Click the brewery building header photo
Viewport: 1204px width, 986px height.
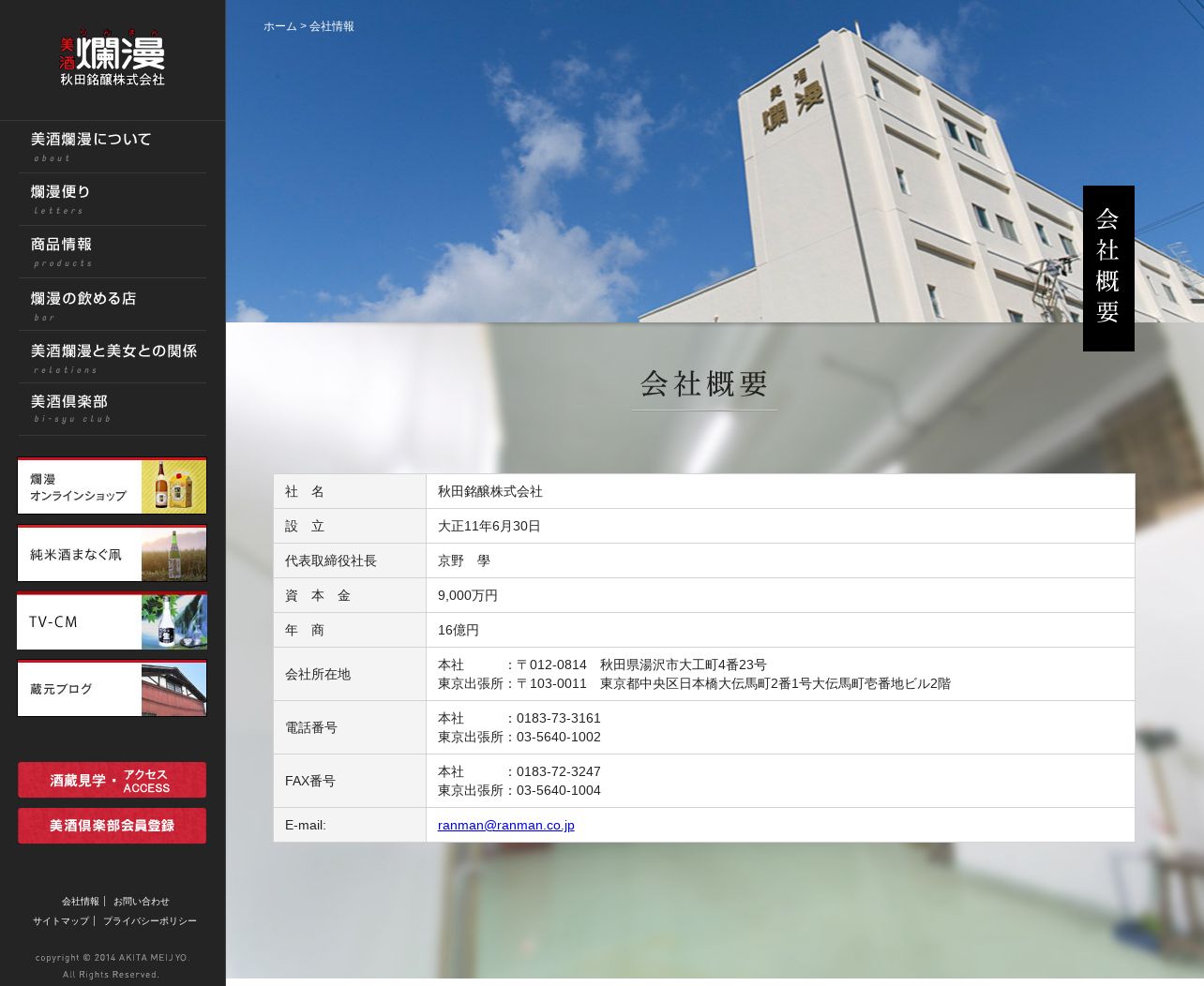coord(715,161)
